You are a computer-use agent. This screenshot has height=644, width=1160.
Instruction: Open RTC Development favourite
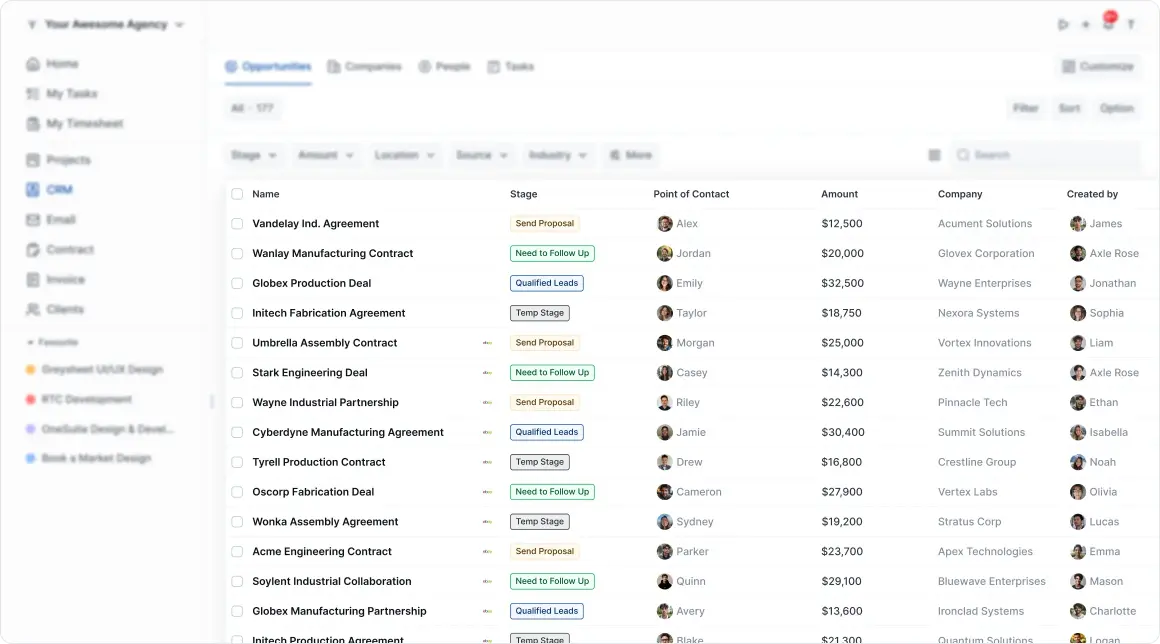tap(79, 399)
